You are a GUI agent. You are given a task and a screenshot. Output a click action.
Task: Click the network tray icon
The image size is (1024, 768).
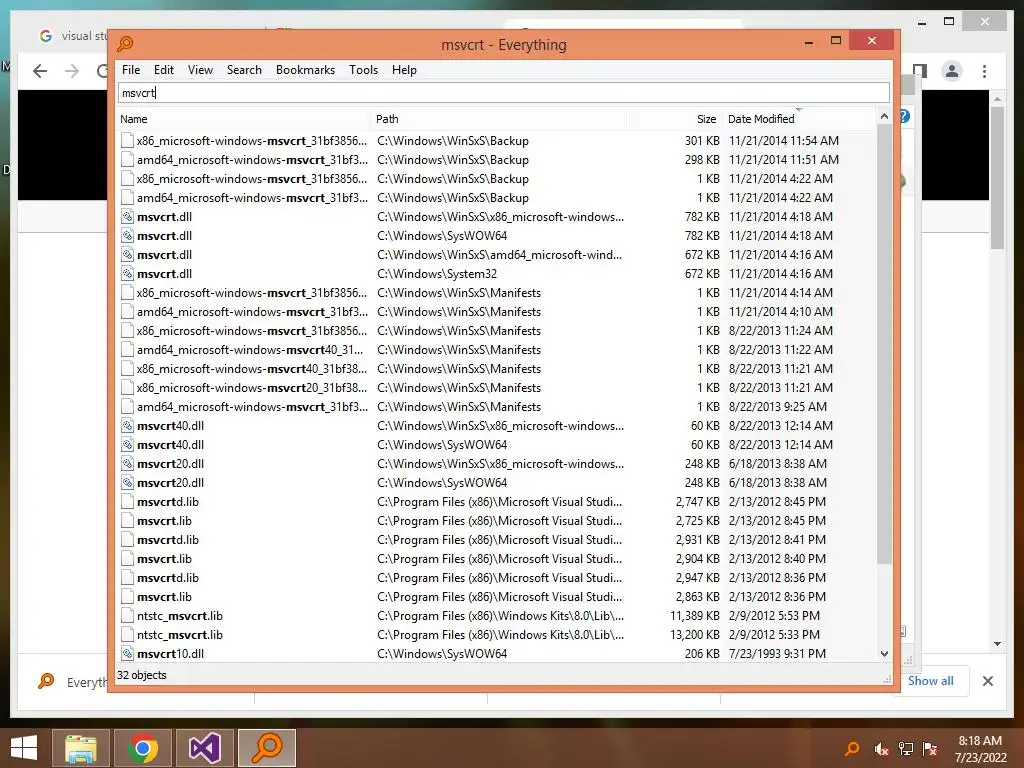tap(906, 749)
